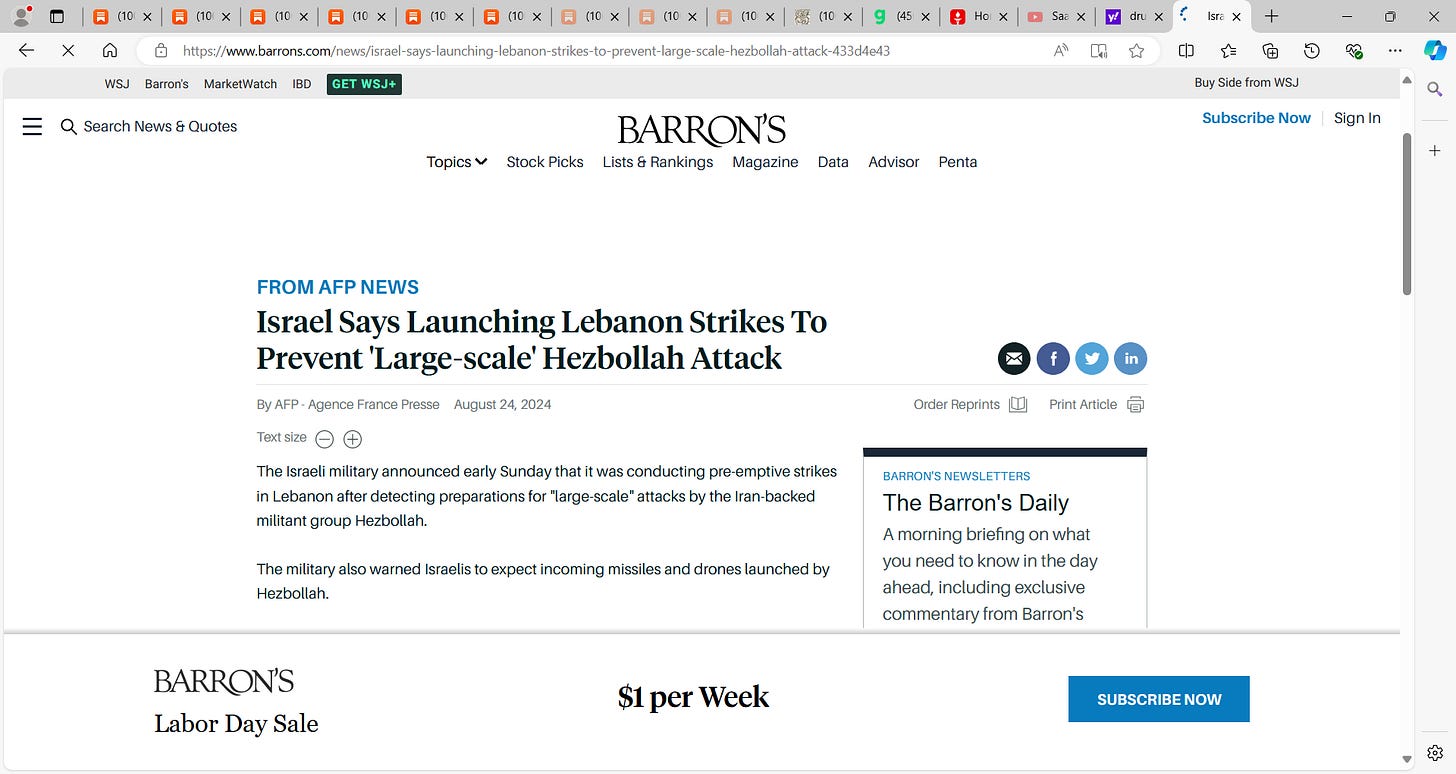This screenshot has height=774, width=1456.
Task: Click the blue SUBSCRIBE NOW banner button
Action: 1159,699
